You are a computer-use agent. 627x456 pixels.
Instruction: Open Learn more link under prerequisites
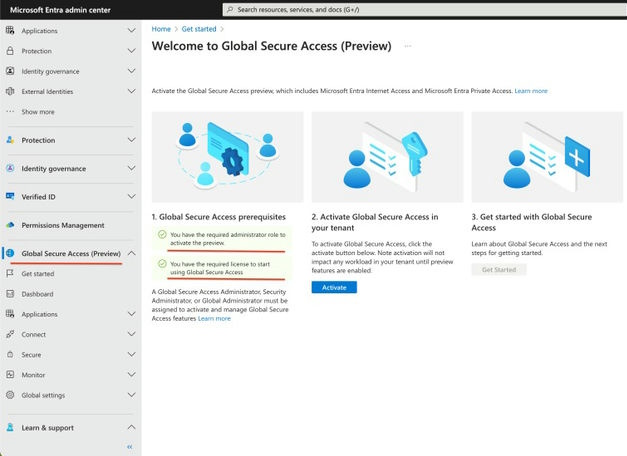pyautogui.click(x=214, y=318)
